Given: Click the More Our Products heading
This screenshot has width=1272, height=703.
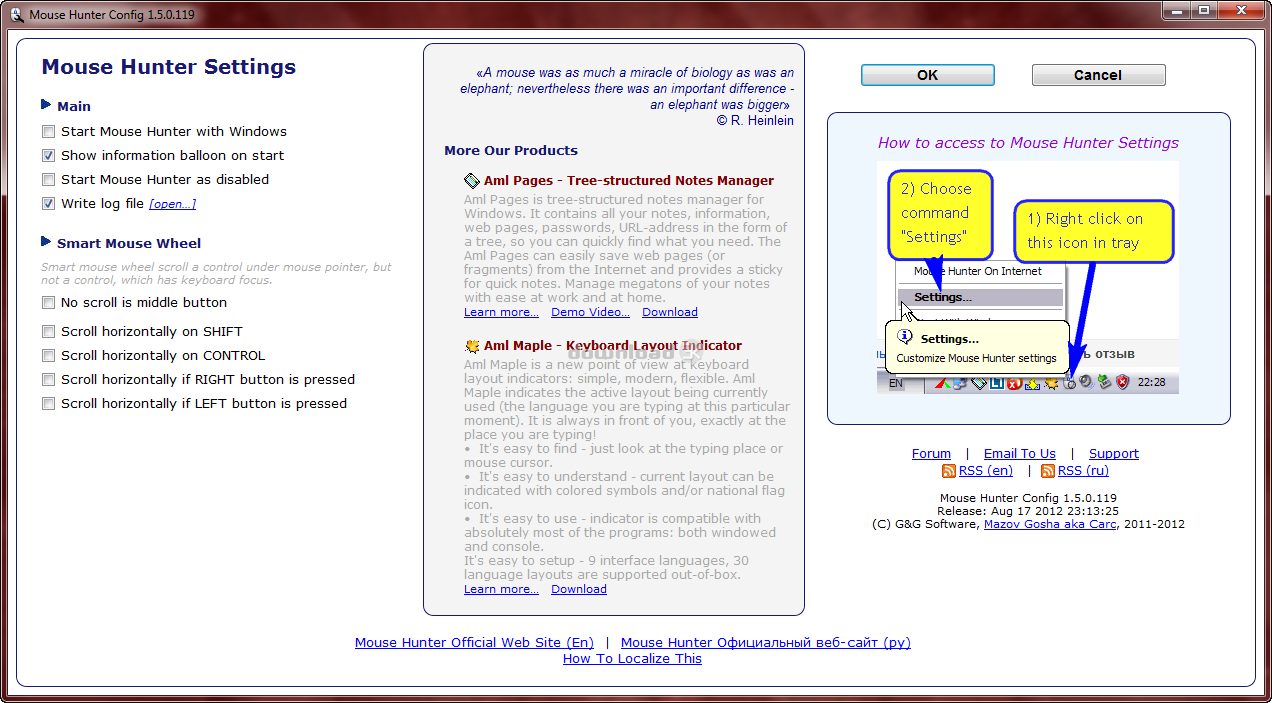Looking at the screenshot, I should click(511, 151).
